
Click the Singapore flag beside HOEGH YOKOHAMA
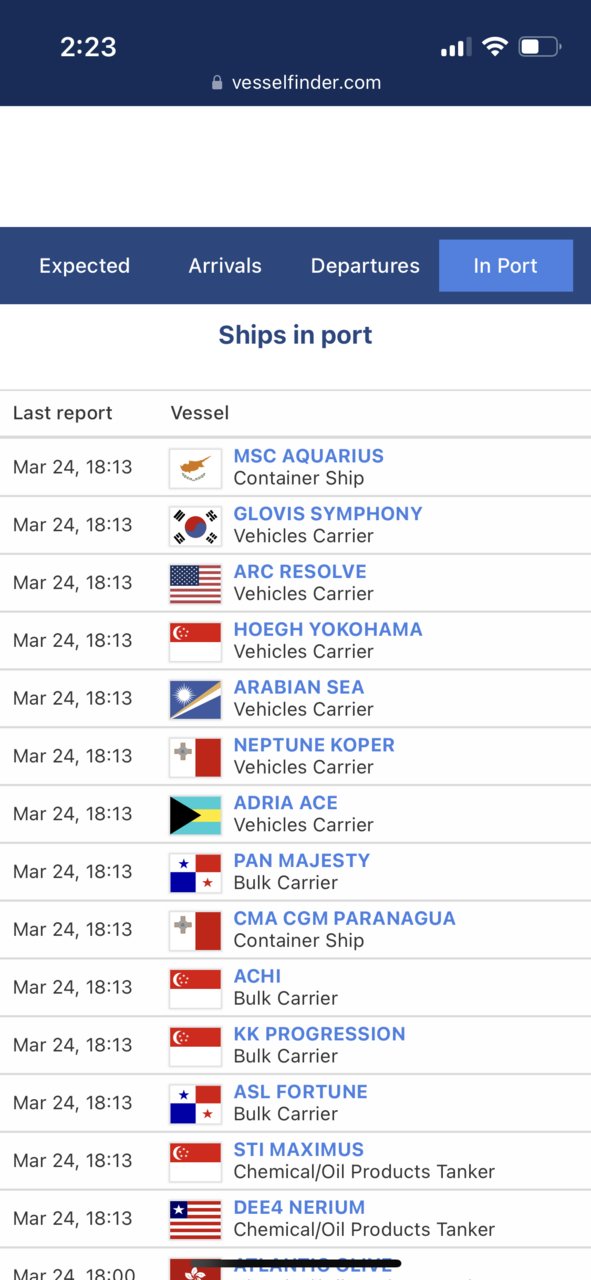(195, 642)
